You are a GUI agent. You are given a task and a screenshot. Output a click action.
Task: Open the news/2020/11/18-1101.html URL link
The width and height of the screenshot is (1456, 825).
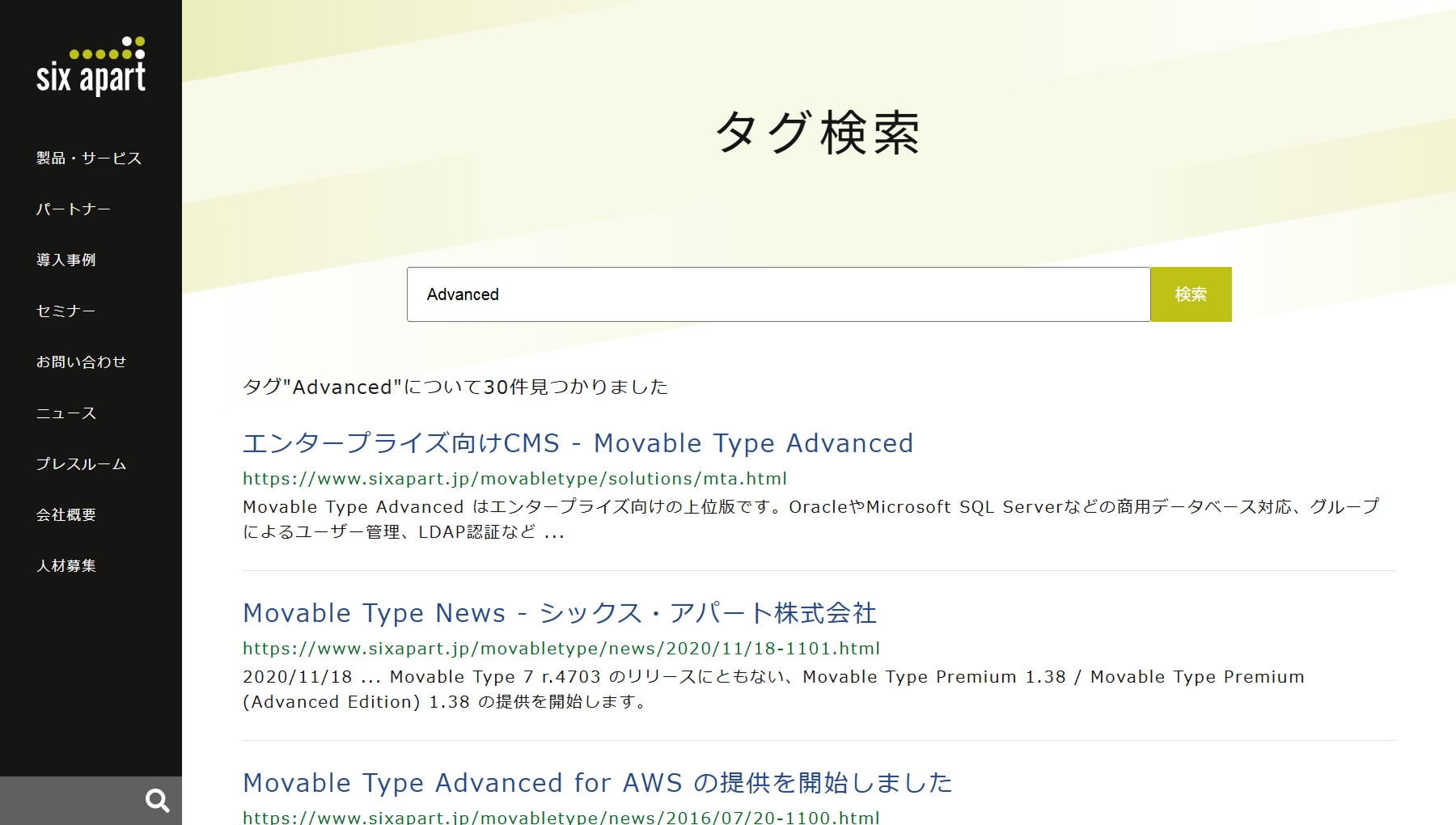561,649
